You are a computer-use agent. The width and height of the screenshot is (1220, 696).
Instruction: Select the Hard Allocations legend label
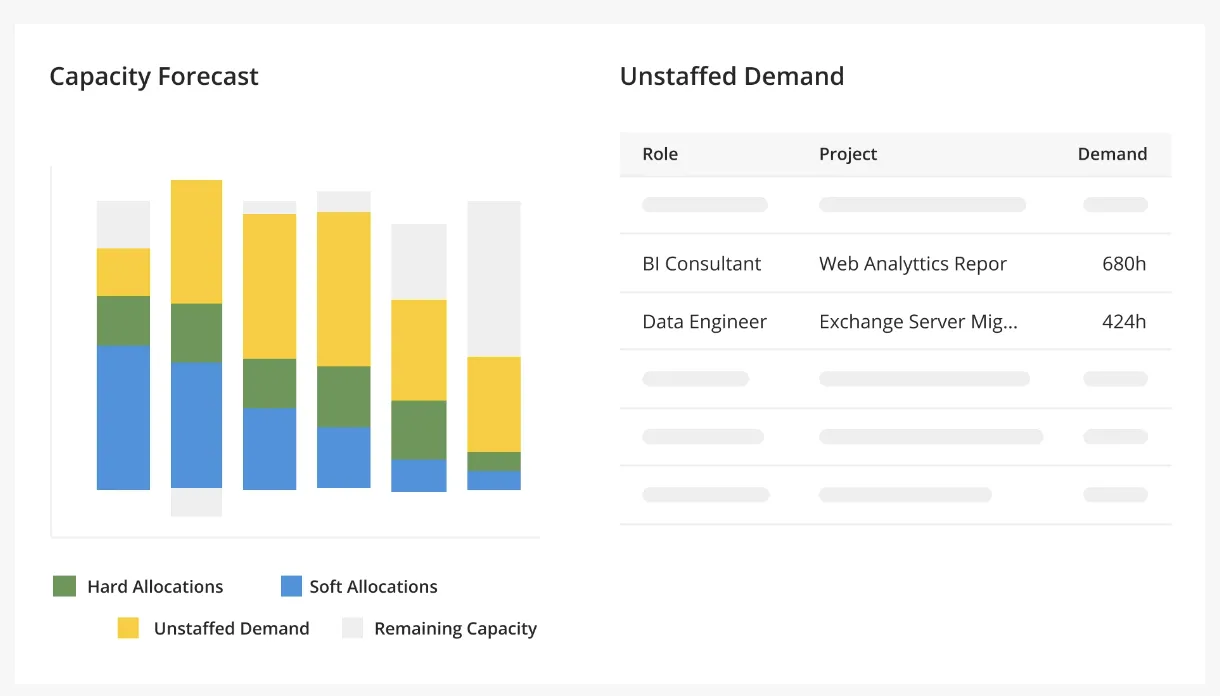pos(155,587)
